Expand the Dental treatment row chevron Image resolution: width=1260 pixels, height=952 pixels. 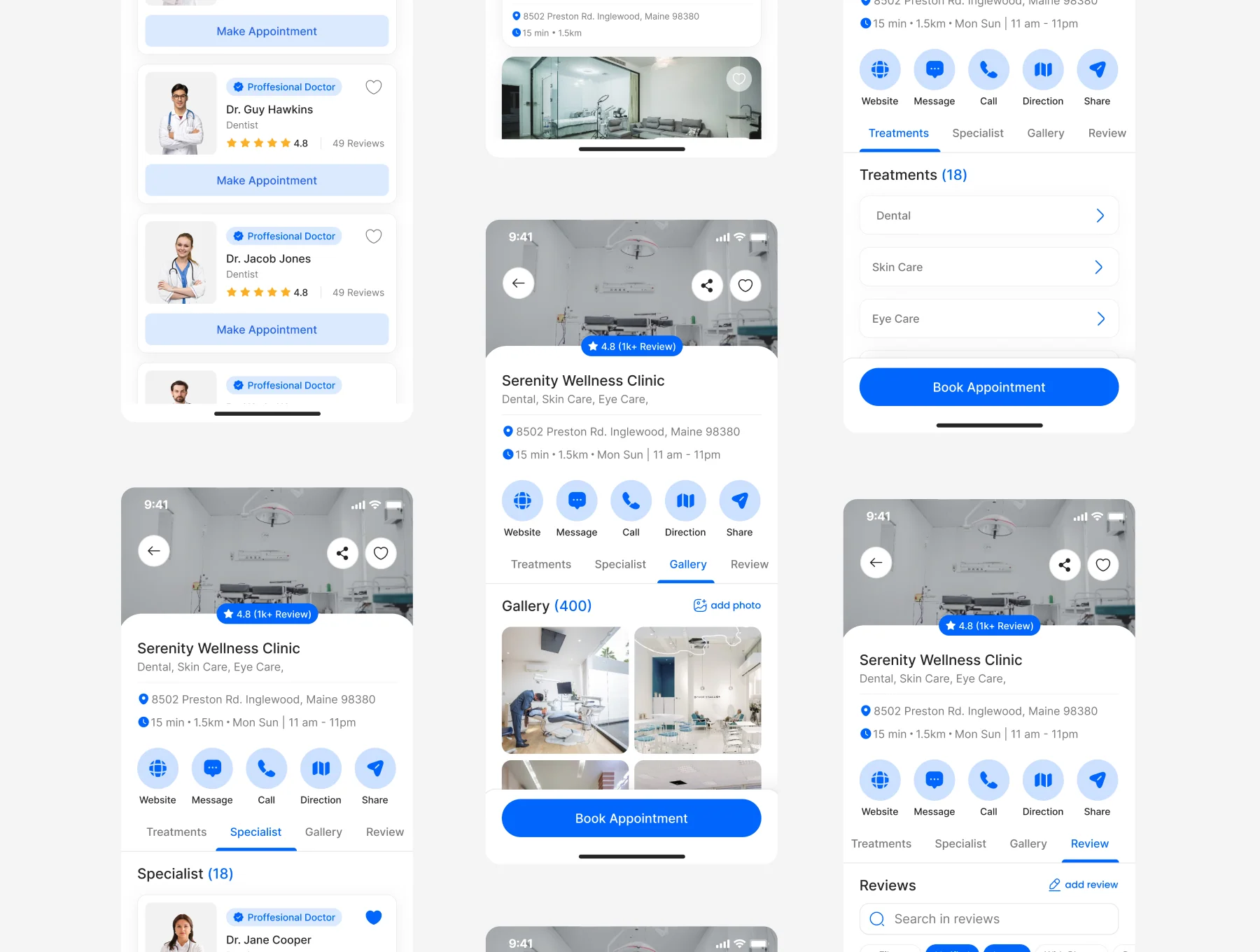(1100, 216)
